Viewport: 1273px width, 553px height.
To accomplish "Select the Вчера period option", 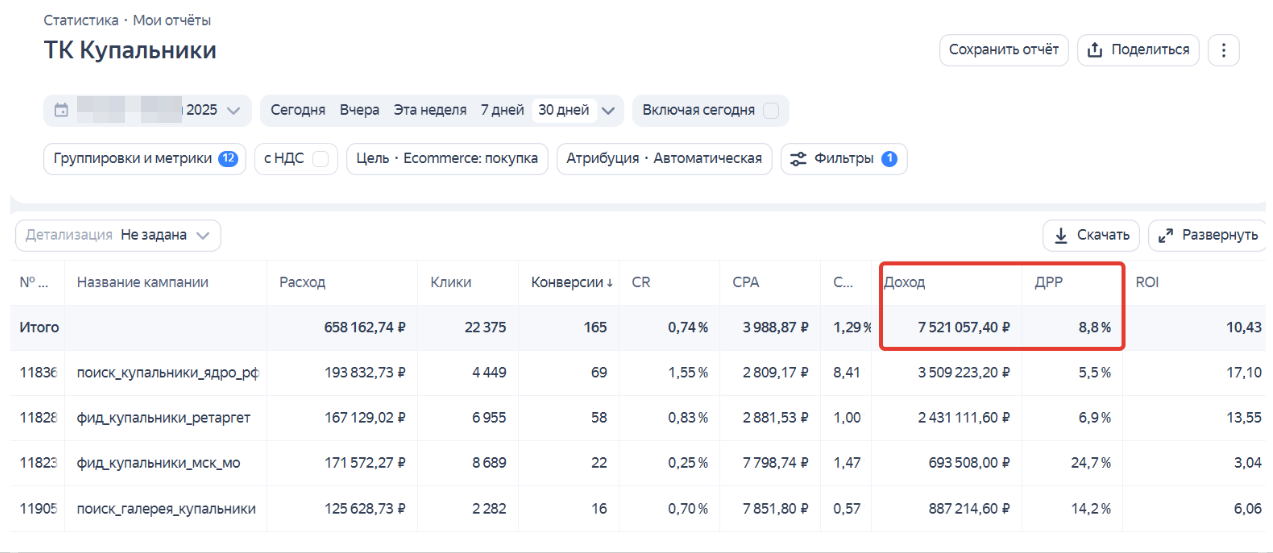I will point(359,110).
